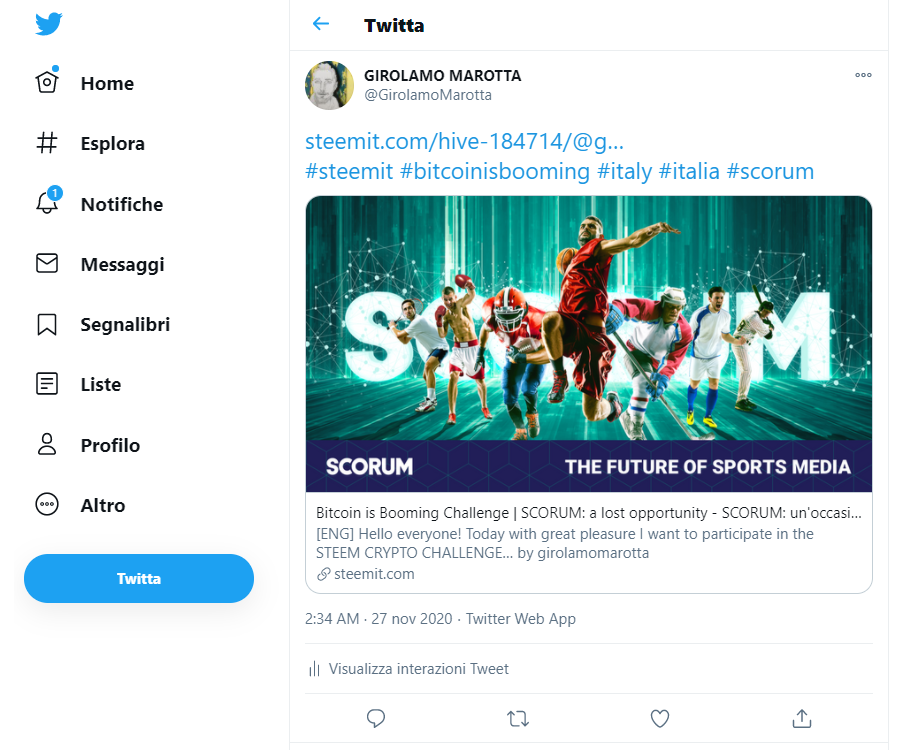Open the steemit.com/hive-184714 link
Viewport: 911px width, 750px height.
pos(464,141)
